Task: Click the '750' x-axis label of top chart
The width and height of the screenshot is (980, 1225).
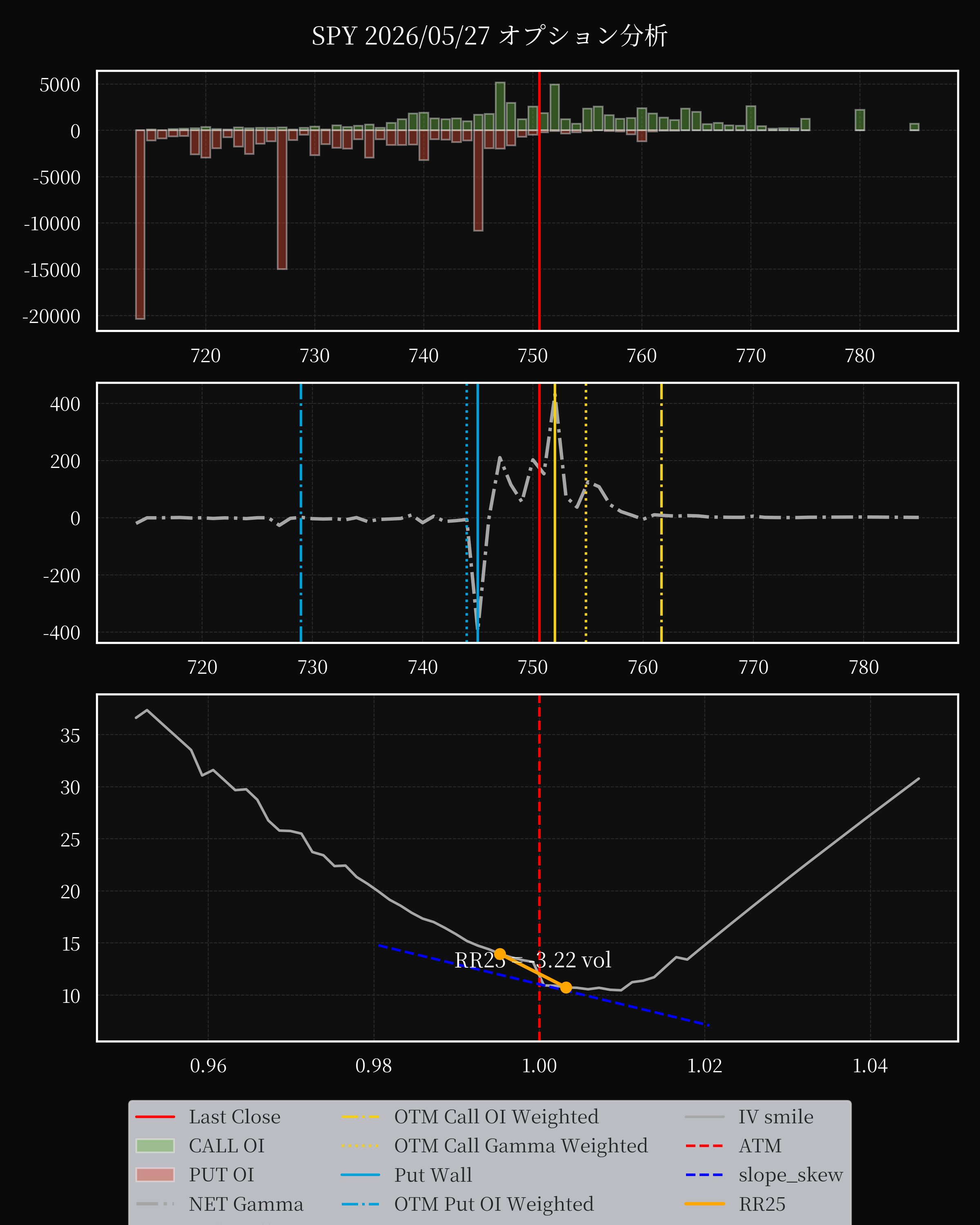Action: [x=533, y=356]
